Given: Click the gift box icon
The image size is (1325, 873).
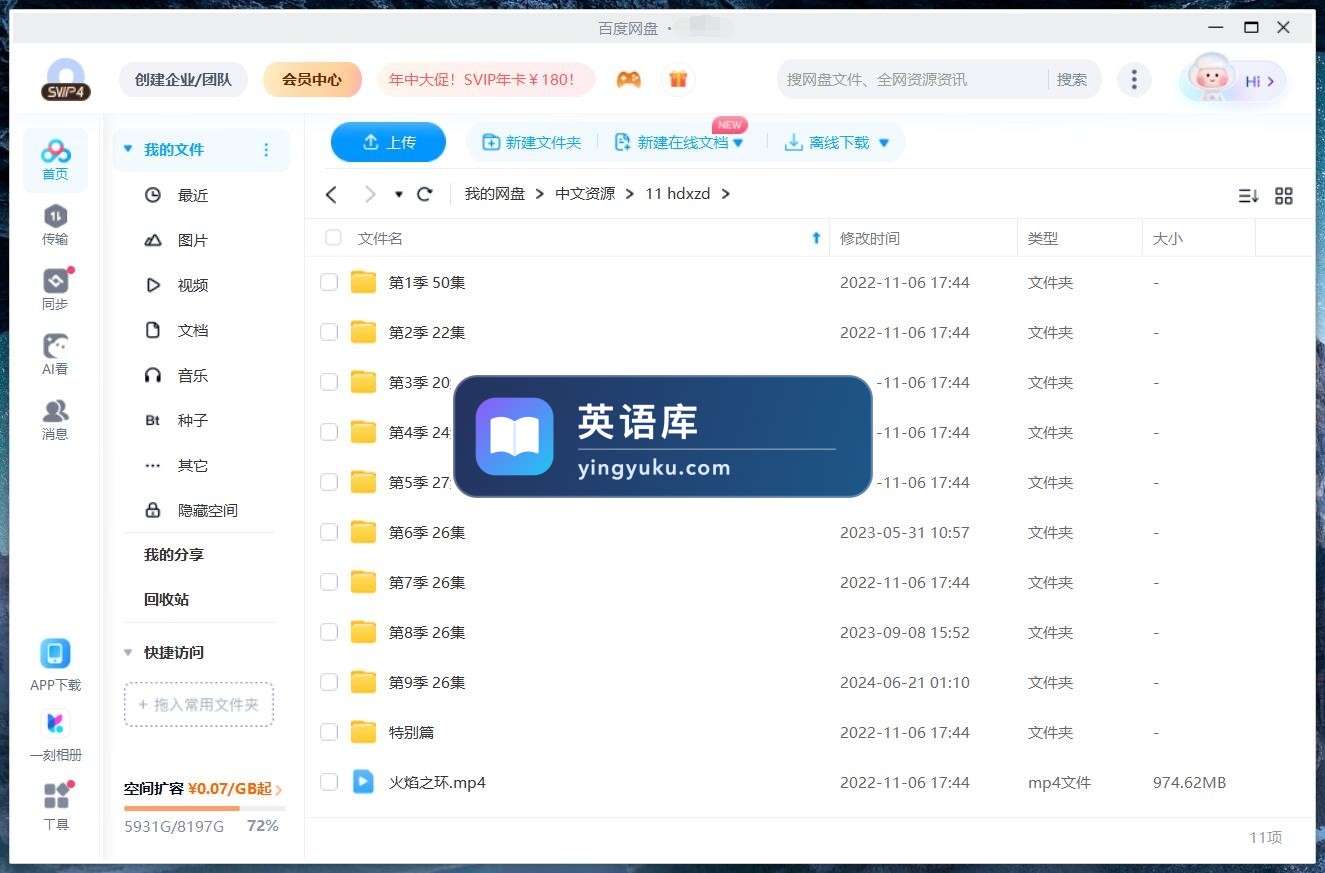Looking at the screenshot, I should click(678, 79).
